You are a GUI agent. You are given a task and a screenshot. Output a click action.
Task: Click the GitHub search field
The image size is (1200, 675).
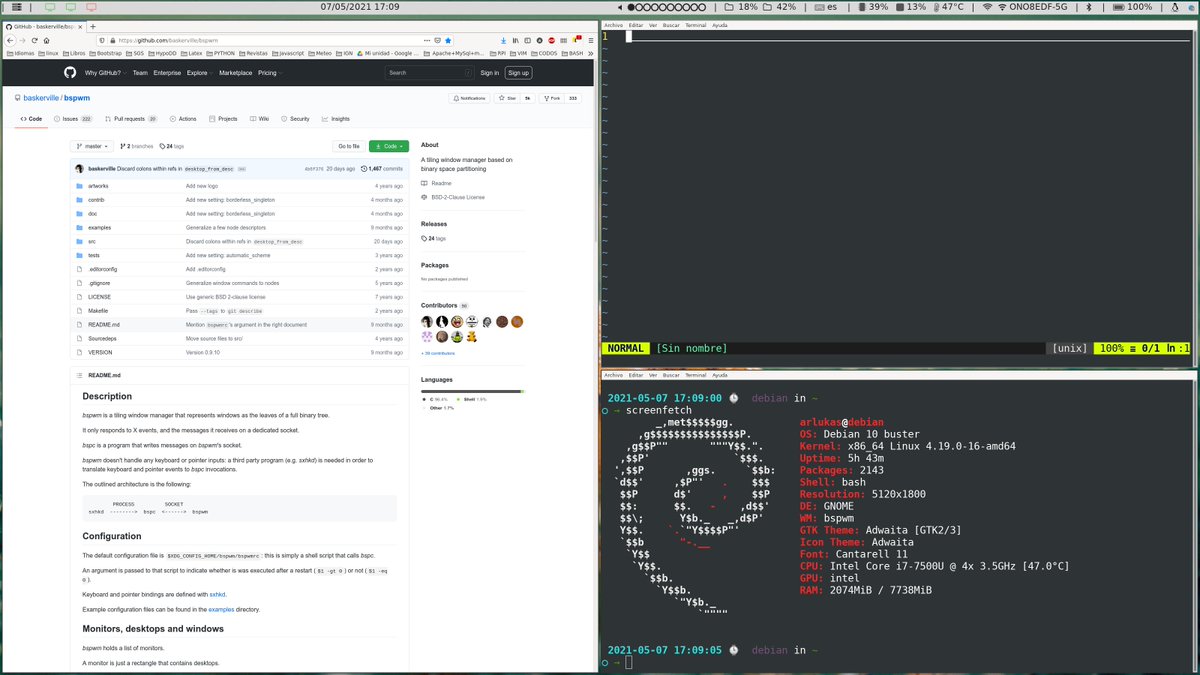click(x=430, y=72)
